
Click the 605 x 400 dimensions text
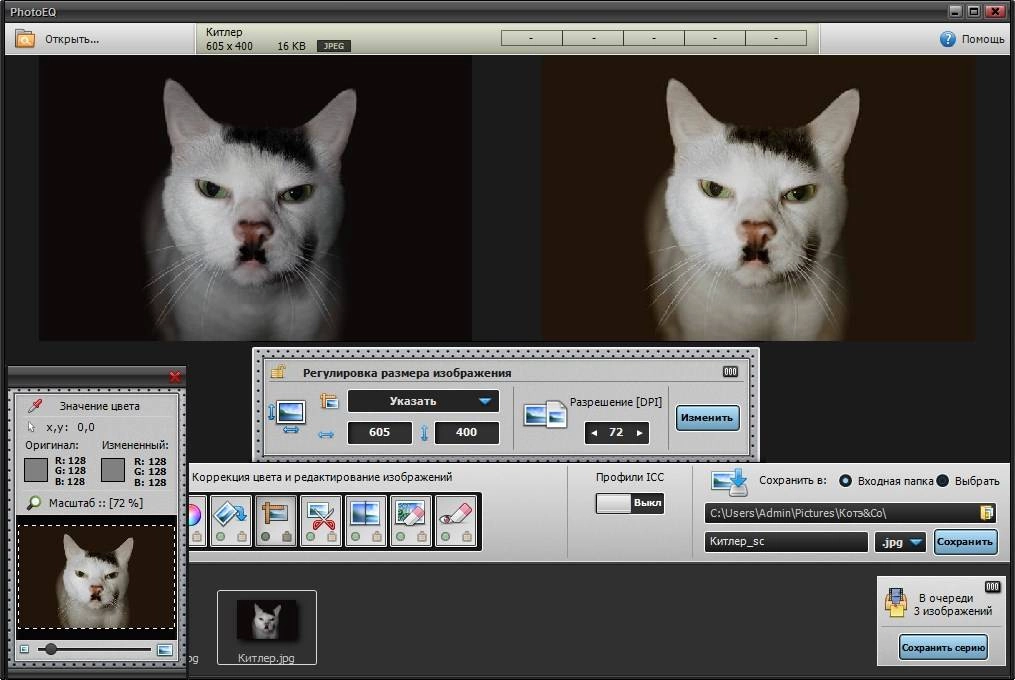pos(229,46)
